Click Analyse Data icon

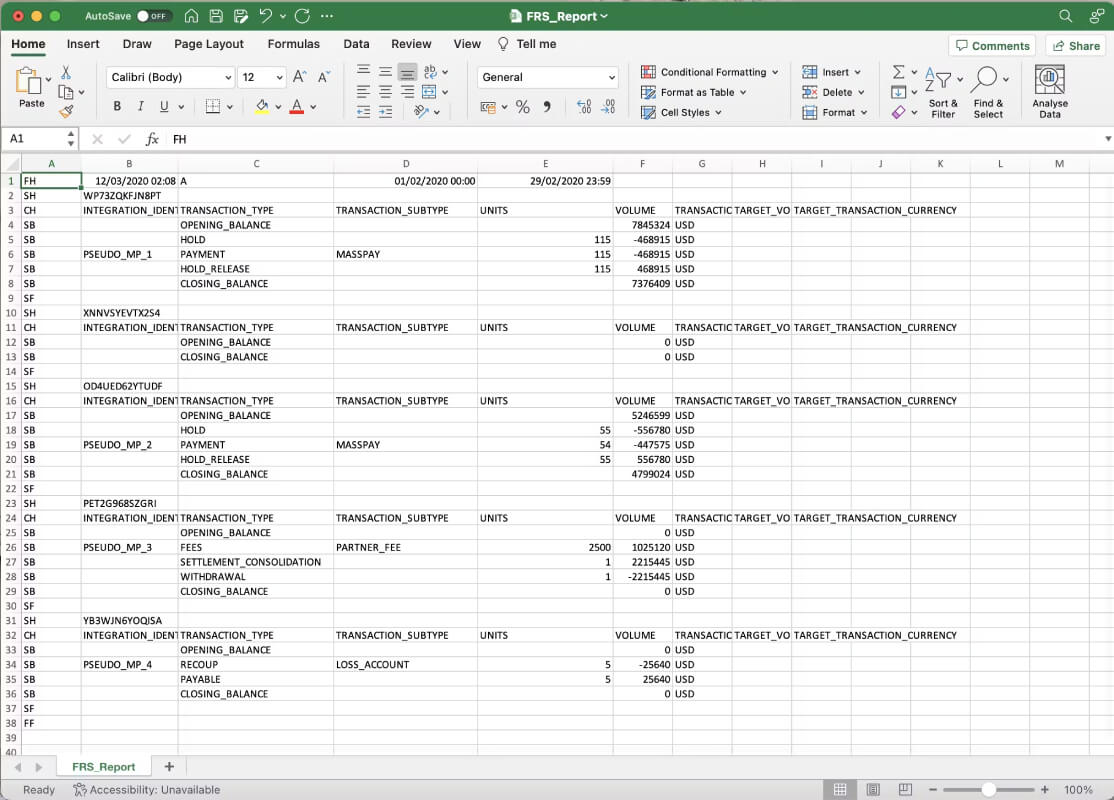(x=1050, y=92)
